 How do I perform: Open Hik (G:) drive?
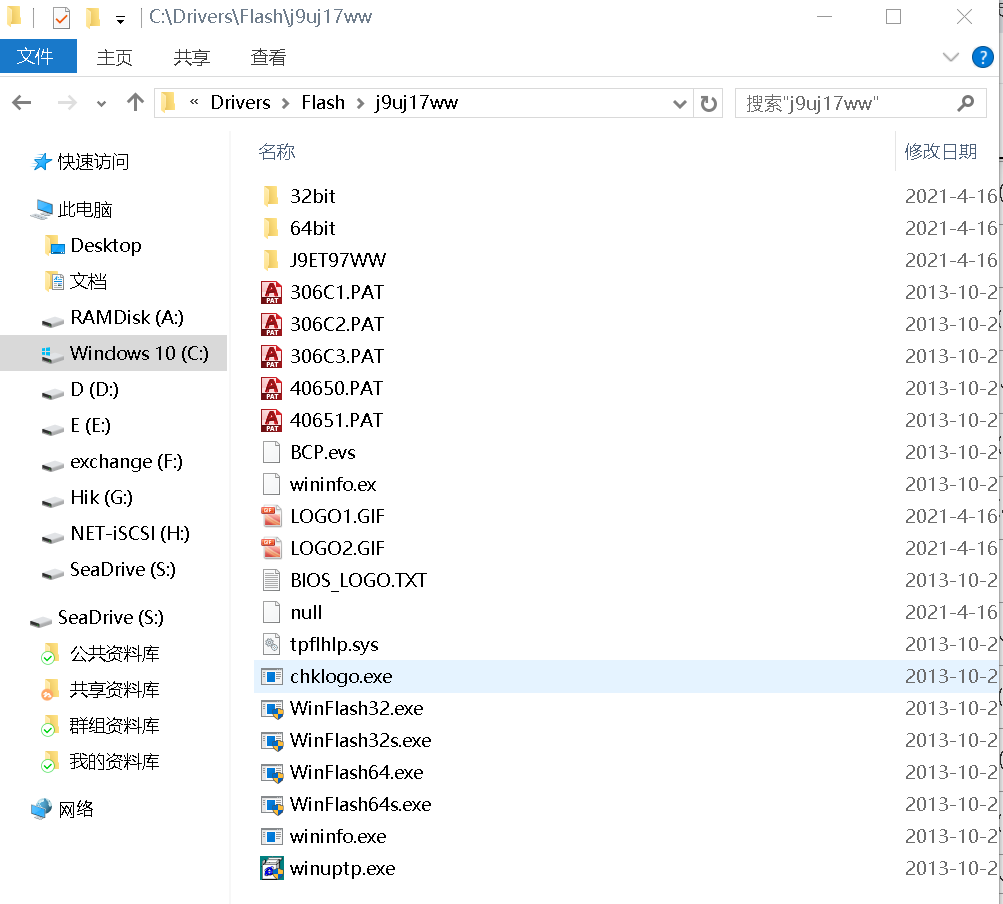(88, 497)
